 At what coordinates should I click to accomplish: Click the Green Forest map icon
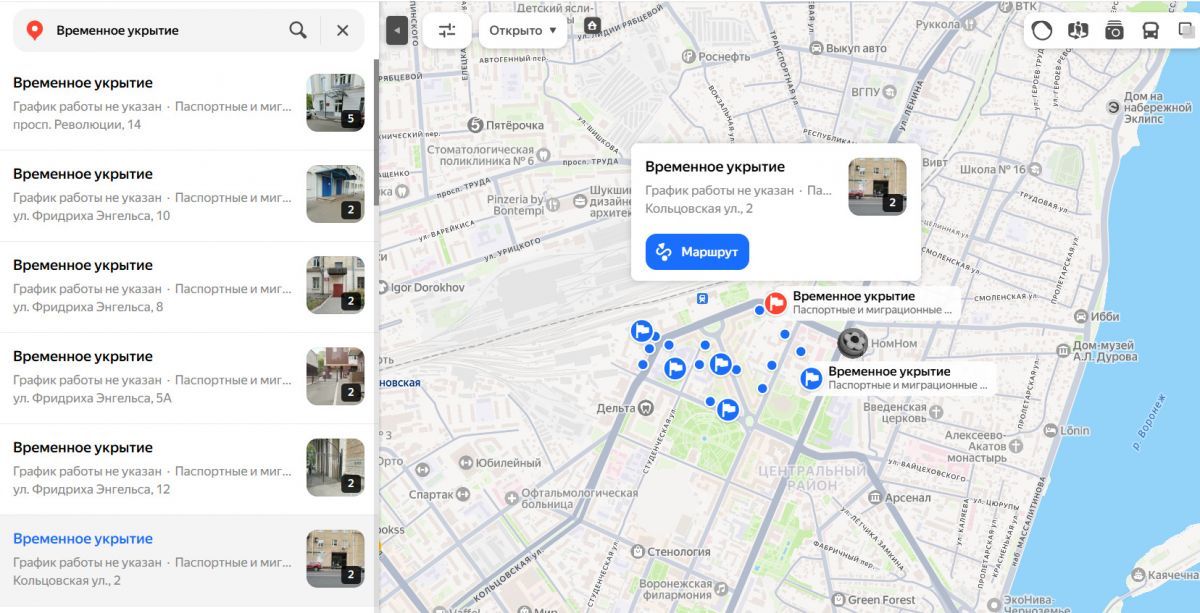836,600
